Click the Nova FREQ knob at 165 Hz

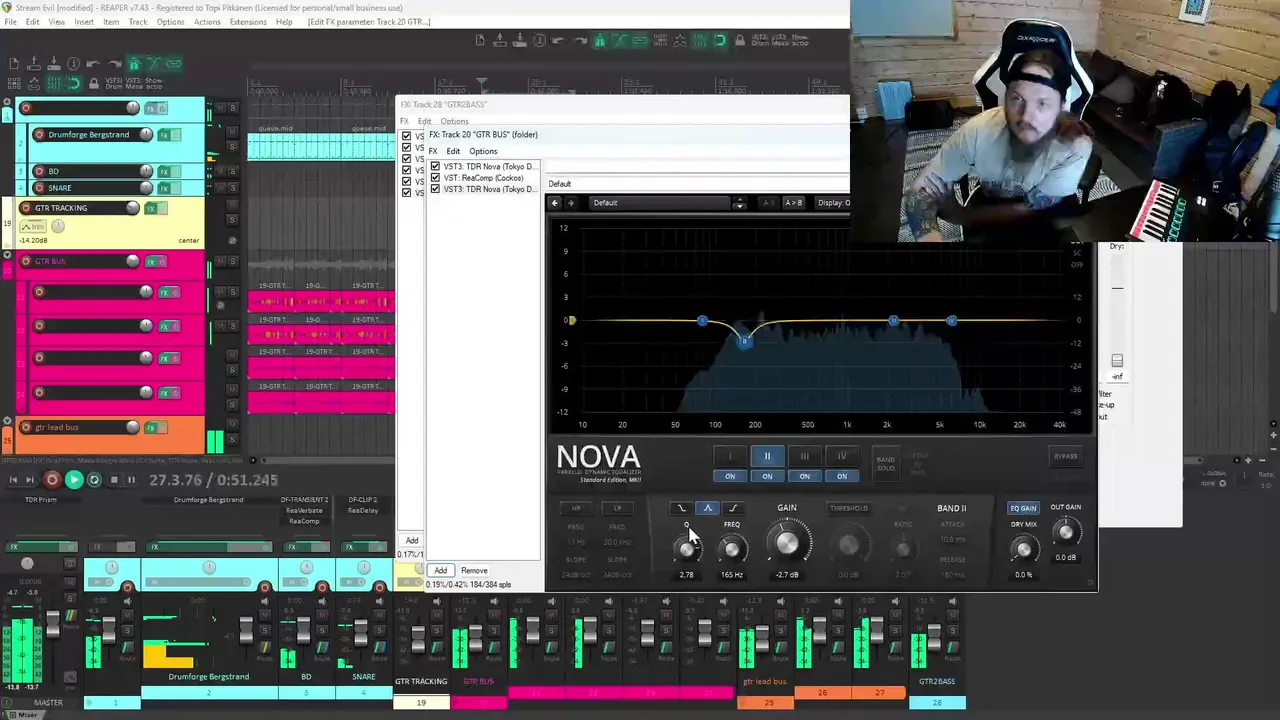[732, 549]
